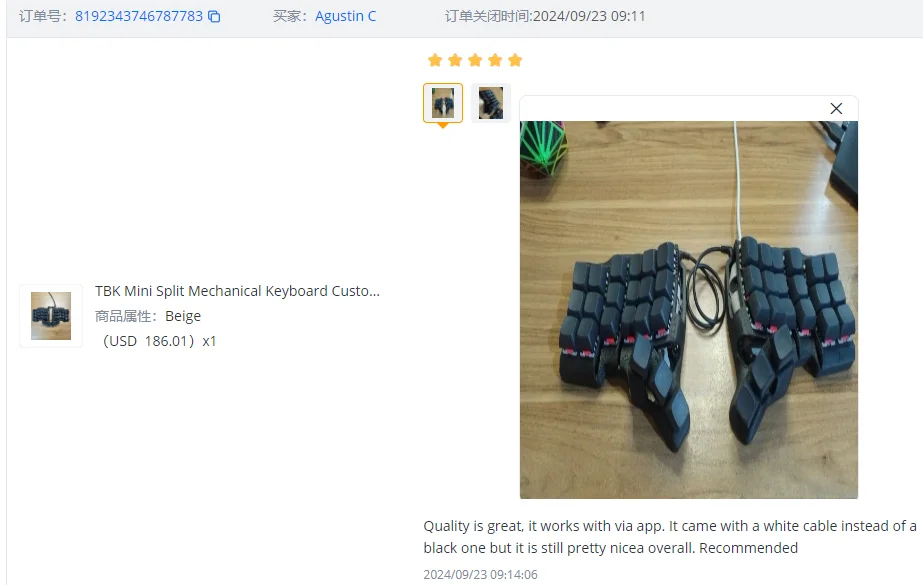Click the fifth rating star
The width and height of the screenshot is (923, 585).
point(515,60)
